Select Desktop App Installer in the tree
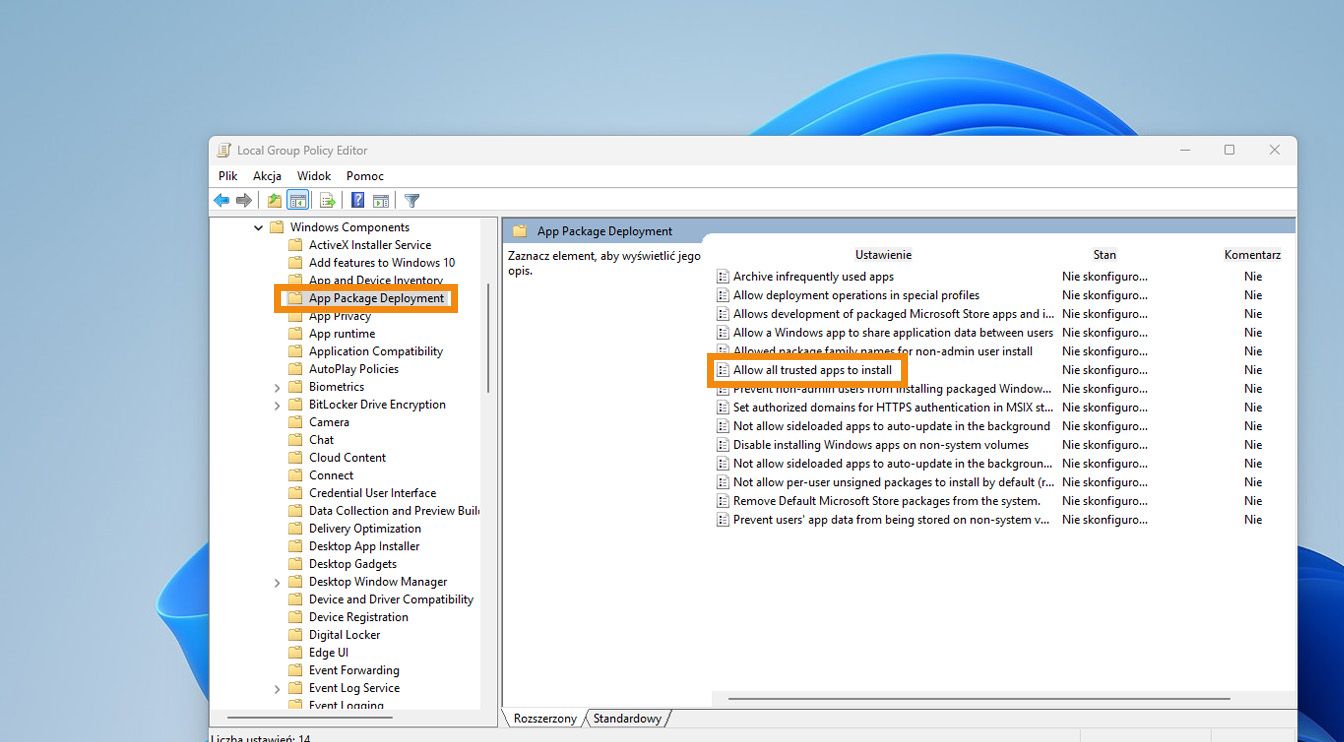This screenshot has height=742, width=1344. [364, 547]
